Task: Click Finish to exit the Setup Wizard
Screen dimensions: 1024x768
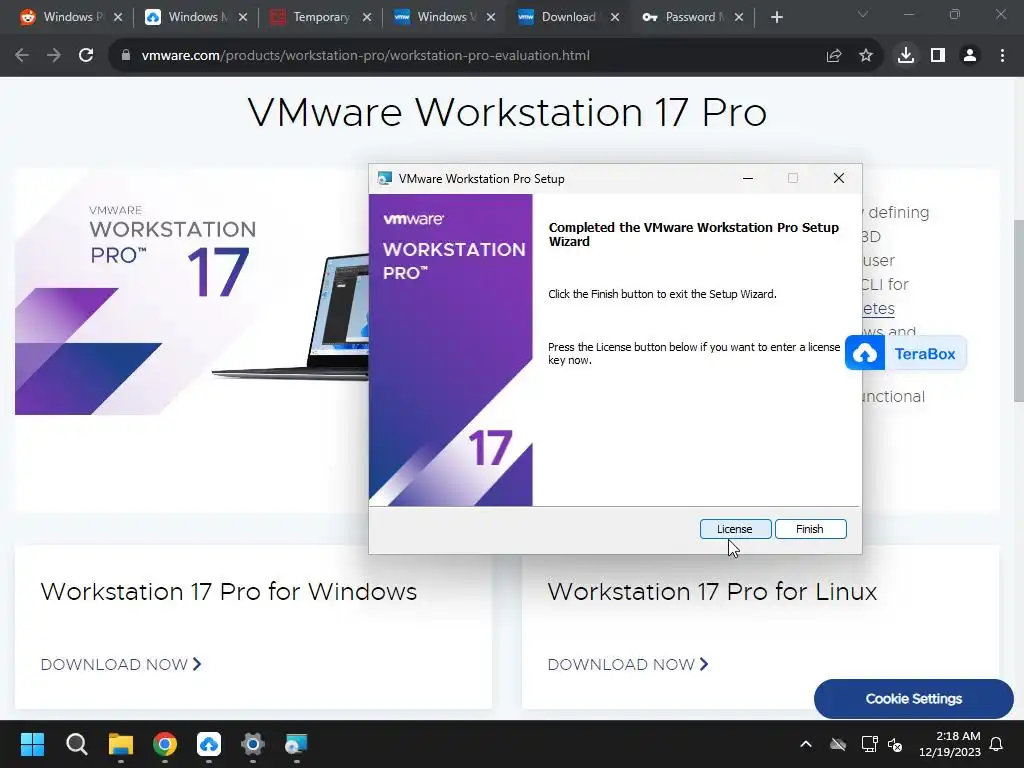Action: (x=810, y=529)
